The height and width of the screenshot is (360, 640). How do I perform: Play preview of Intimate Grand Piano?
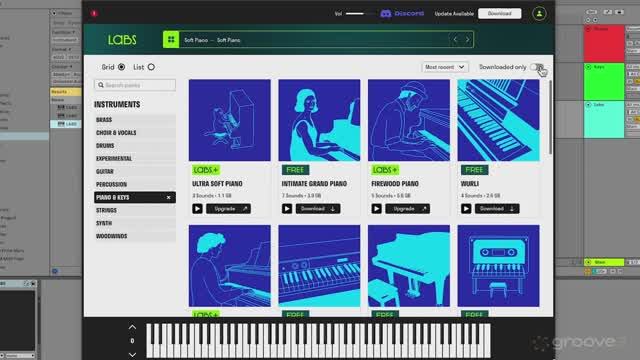287,209
